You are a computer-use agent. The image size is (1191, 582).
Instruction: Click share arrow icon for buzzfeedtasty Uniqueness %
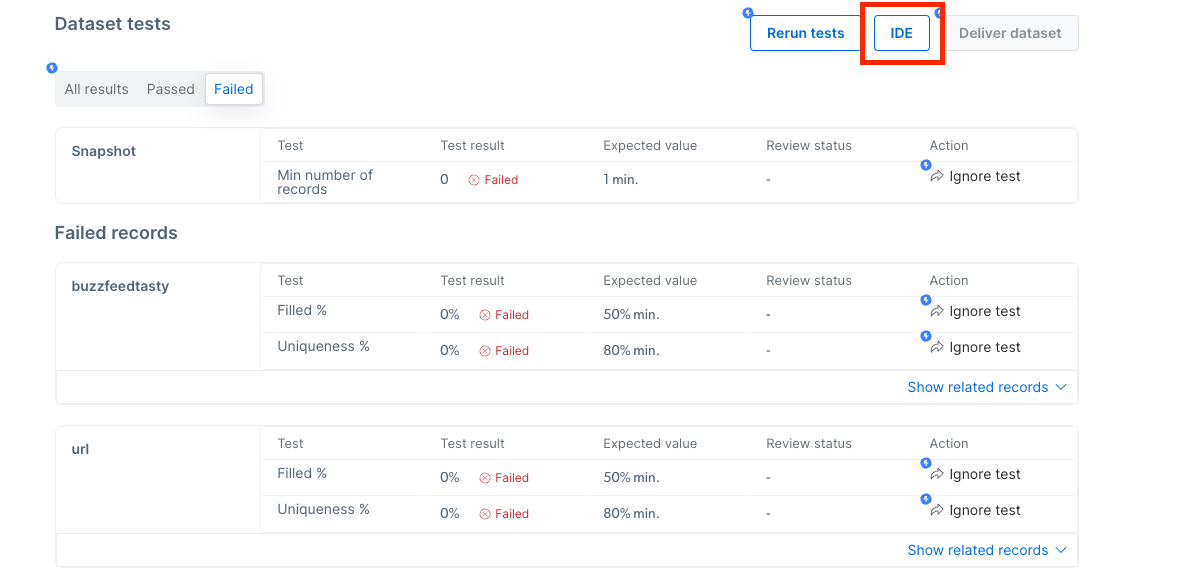click(x=937, y=347)
